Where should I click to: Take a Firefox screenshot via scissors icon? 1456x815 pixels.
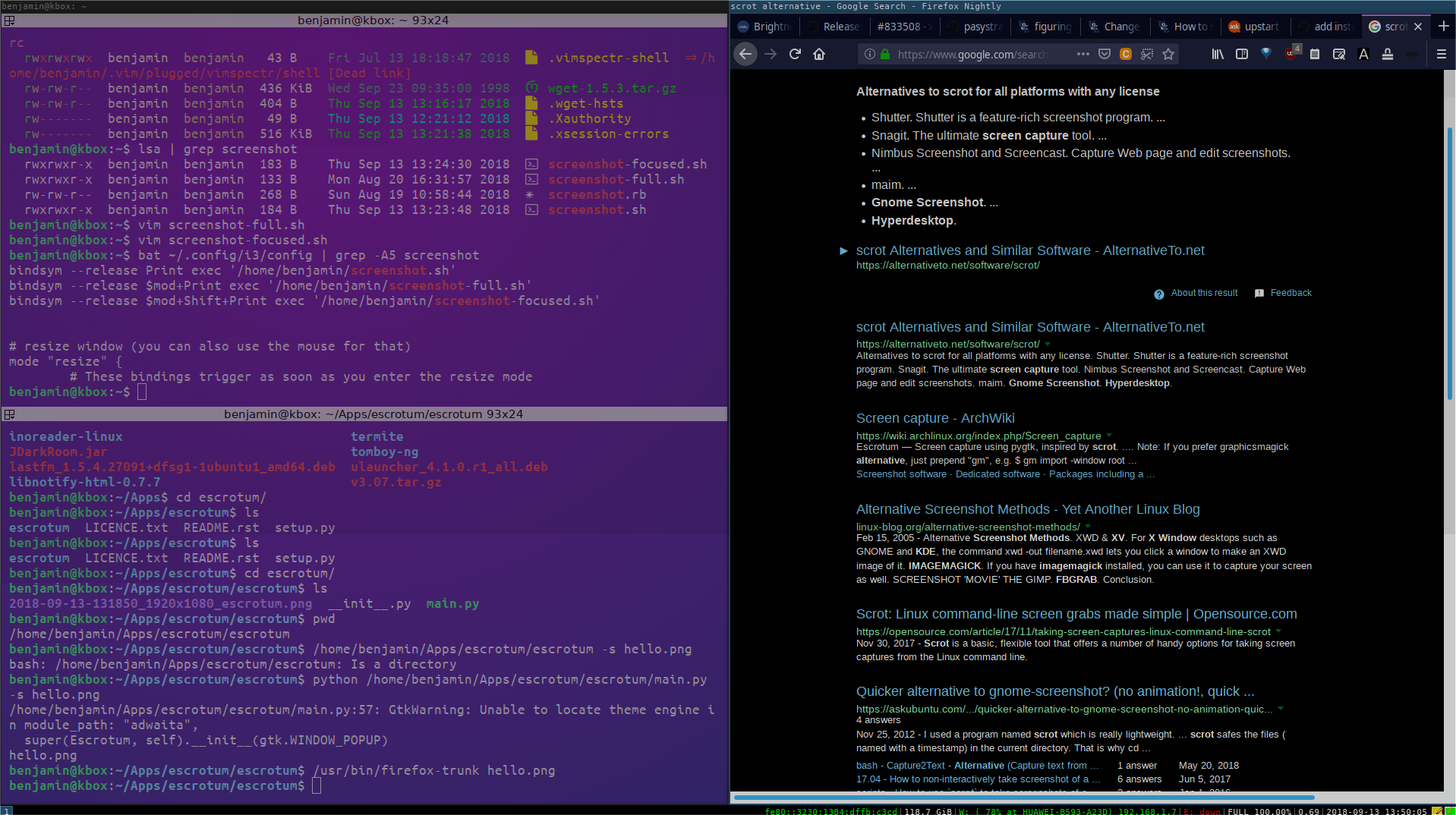pos(1147,54)
